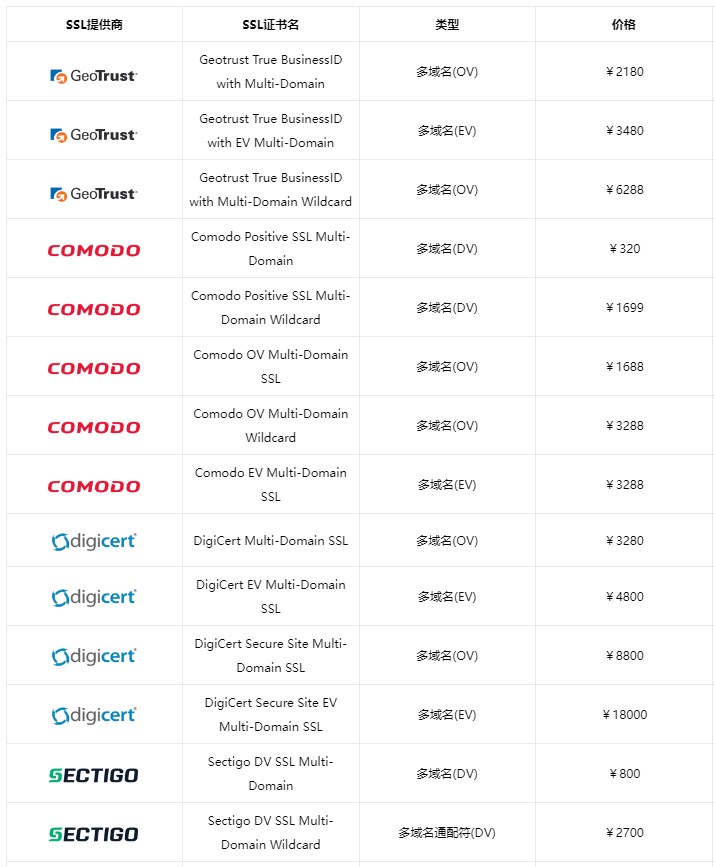This screenshot has width=715, height=867.
Task: Select the Sectigo logo in the ¥2700 wildcard row
Action: tap(94, 833)
